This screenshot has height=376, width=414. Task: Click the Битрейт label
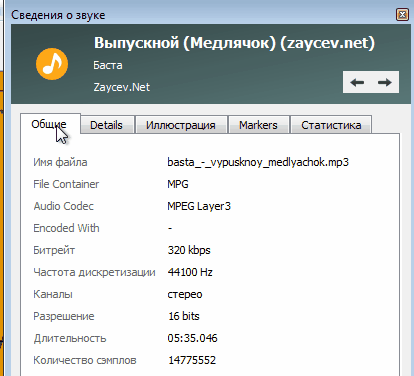click(54, 250)
